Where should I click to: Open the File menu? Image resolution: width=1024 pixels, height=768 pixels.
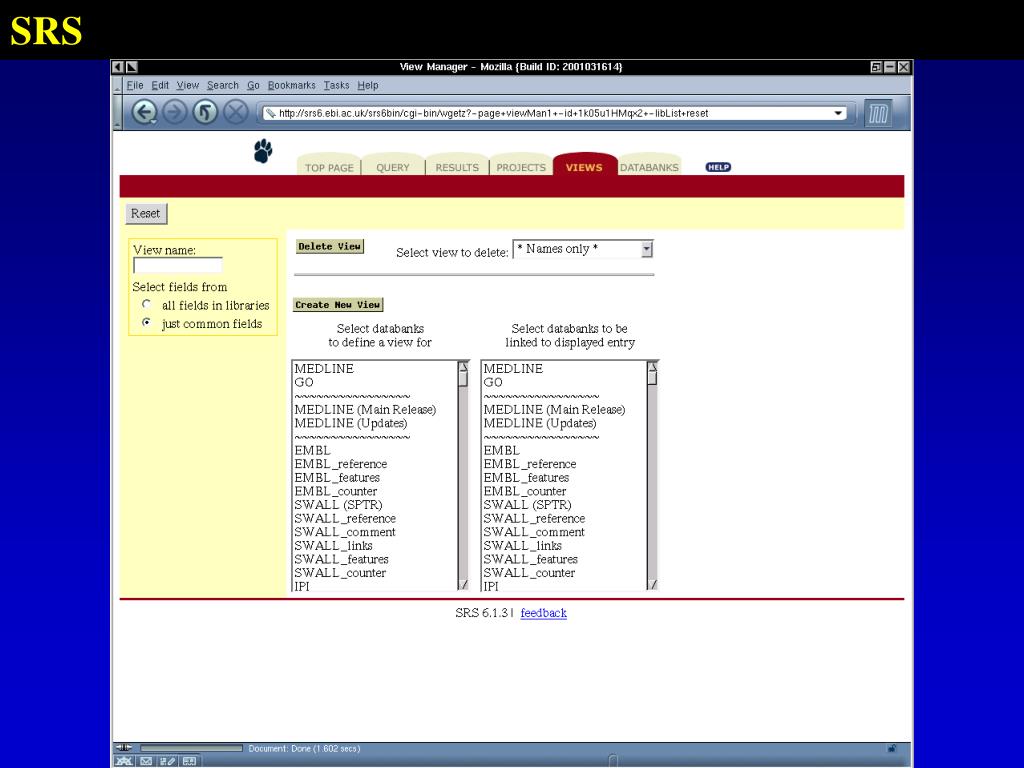pyautogui.click(x=135, y=86)
